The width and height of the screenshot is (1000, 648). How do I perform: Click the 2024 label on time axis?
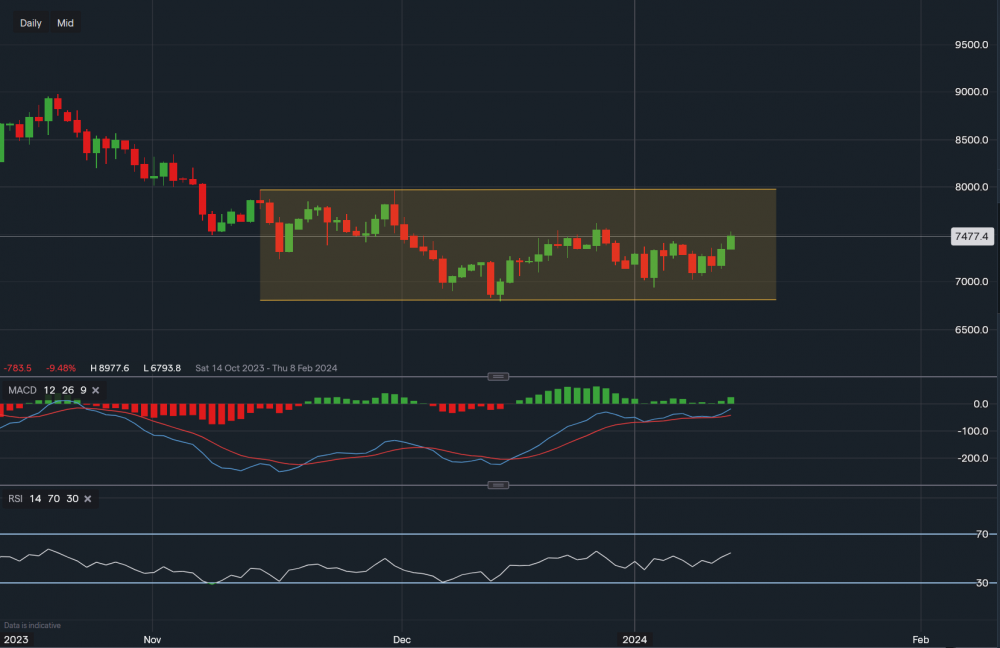(x=635, y=638)
